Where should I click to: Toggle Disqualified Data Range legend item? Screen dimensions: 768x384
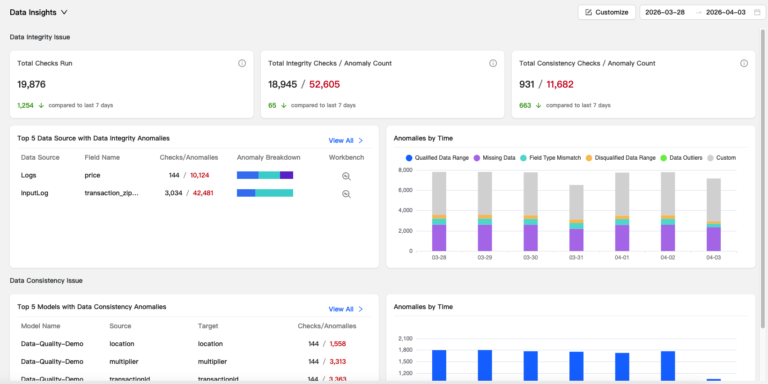pos(621,158)
